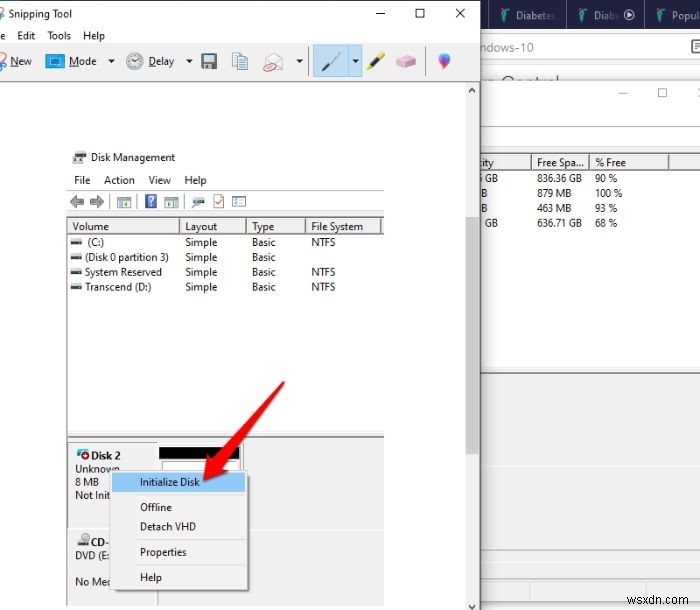Image resolution: width=700 pixels, height=610 pixels.
Task: Sort by the Layout column header
Action: [x=212, y=226]
